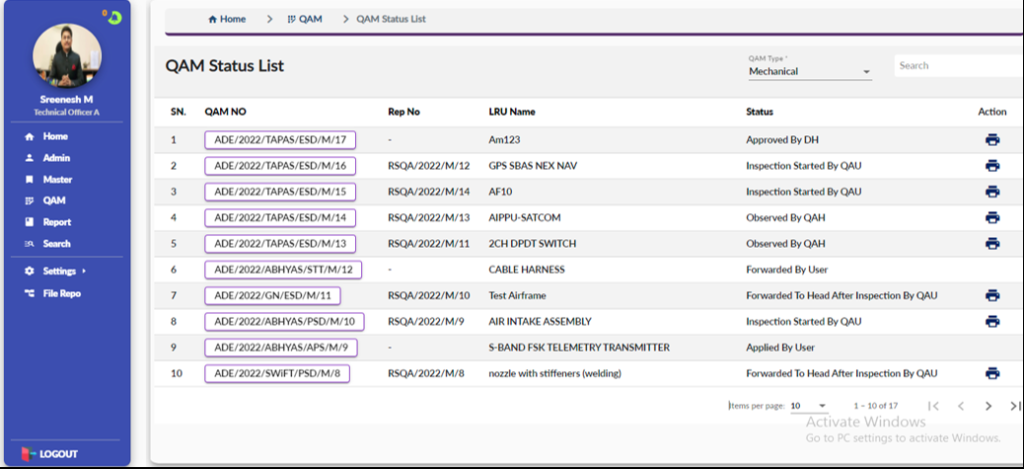Open QAM number ADE/2022/TAPAS/ESD/M/17
Image resolution: width=1024 pixels, height=469 pixels.
280,140
